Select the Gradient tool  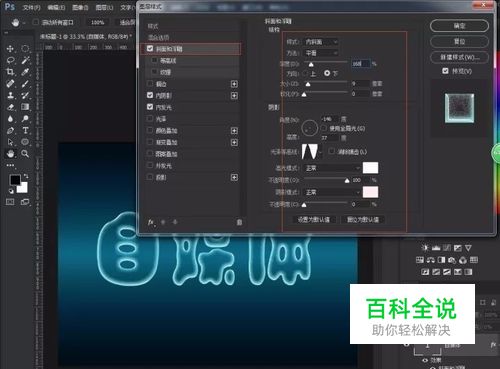(25, 107)
